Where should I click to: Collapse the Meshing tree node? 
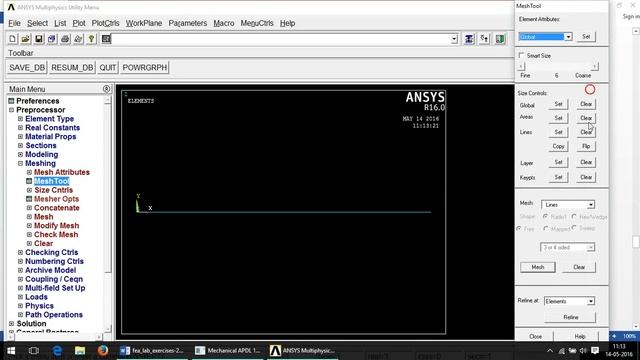click(x=20, y=163)
